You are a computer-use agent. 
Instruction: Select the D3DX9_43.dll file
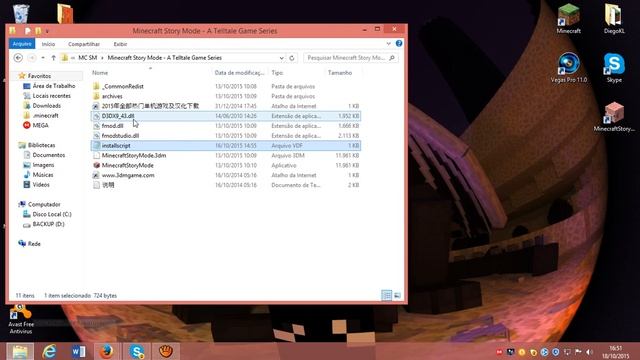(x=226, y=116)
